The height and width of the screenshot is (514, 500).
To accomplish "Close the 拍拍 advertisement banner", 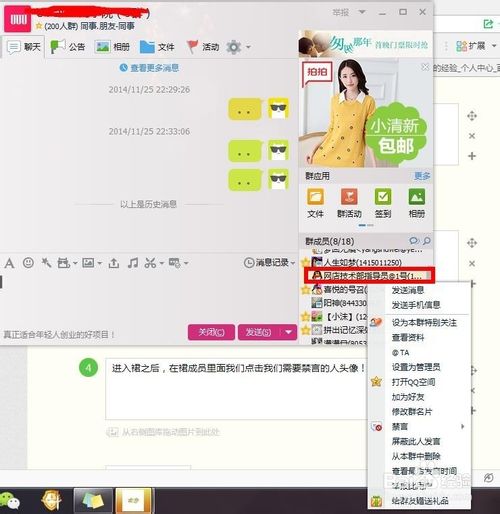I will (x=425, y=67).
